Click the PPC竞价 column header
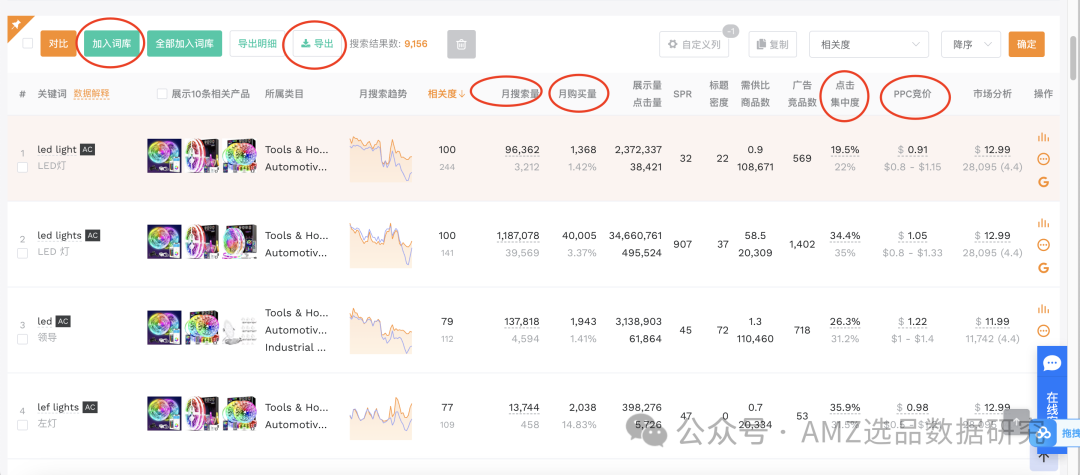 [x=912, y=94]
